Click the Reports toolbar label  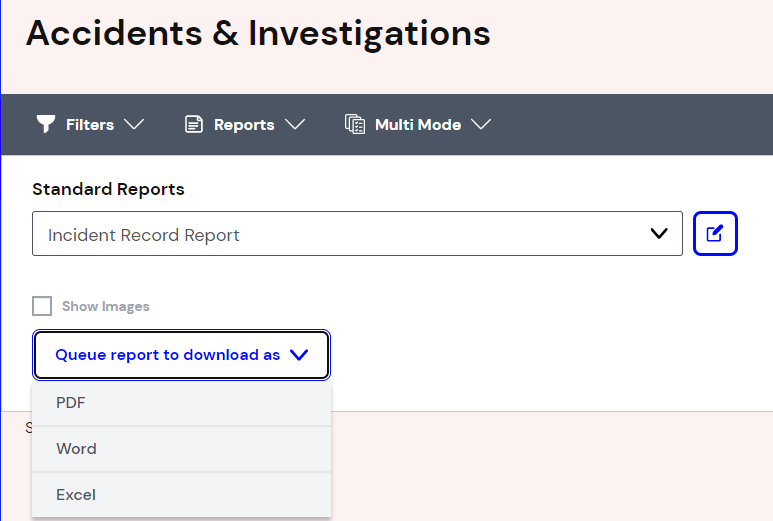pyautogui.click(x=244, y=125)
